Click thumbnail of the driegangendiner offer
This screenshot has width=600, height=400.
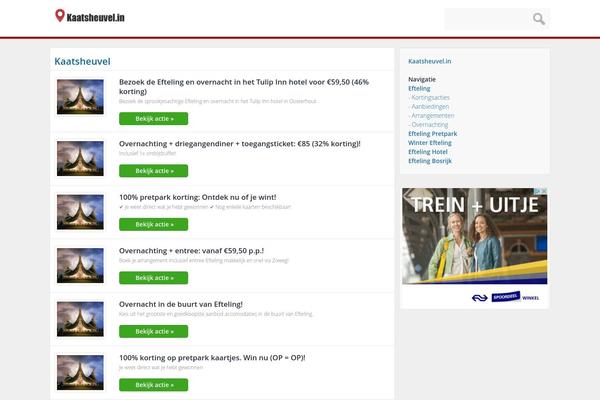80,158
